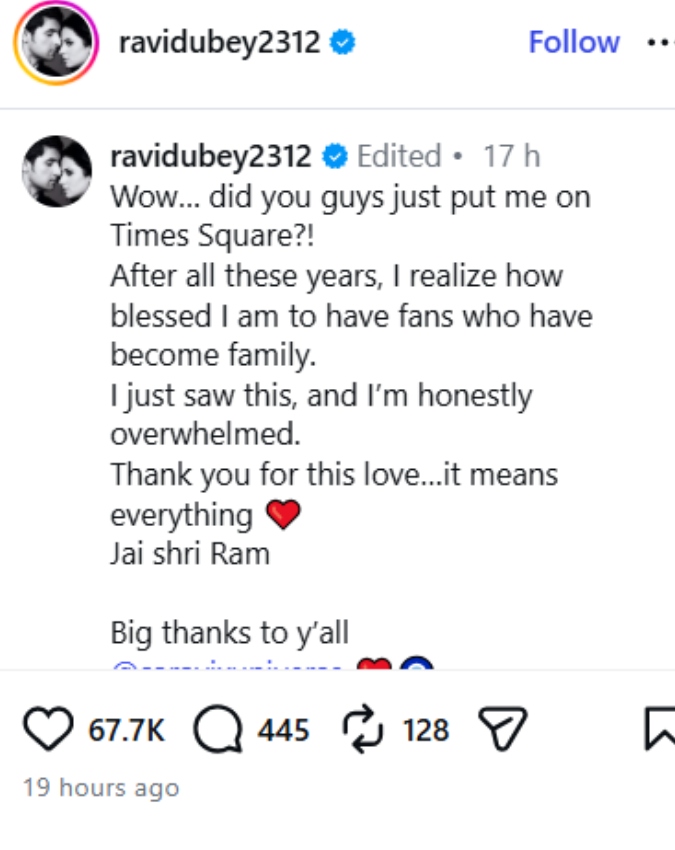
Task: Click the 445 comments count
Action: click(x=283, y=731)
